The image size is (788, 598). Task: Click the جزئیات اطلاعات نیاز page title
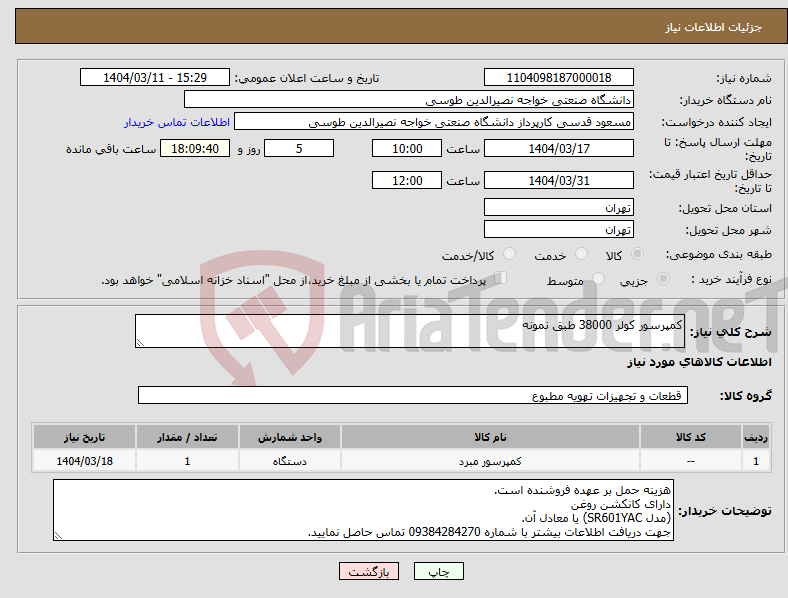(714, 27)
